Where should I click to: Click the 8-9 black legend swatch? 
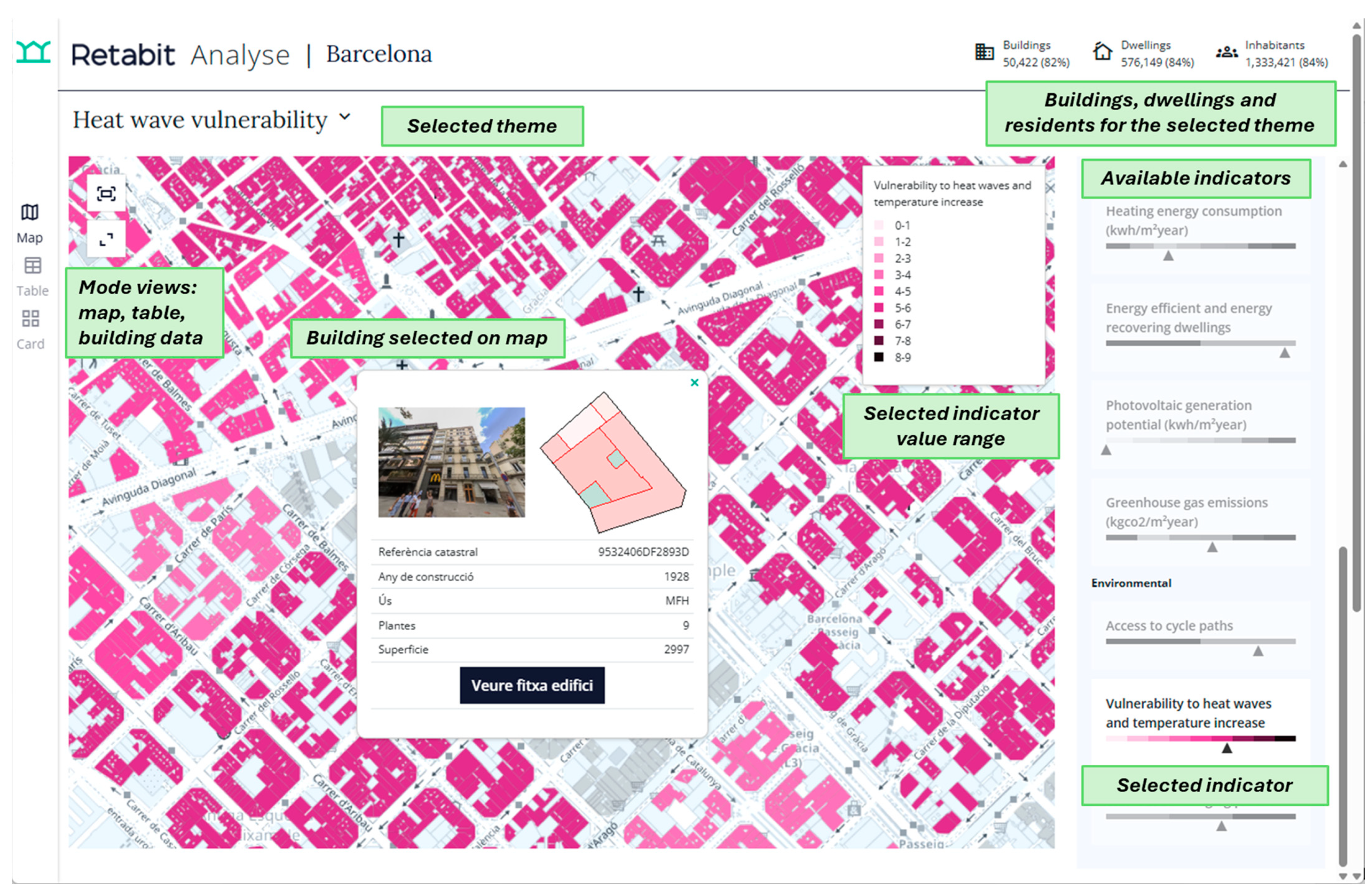[x=879, y=357]
